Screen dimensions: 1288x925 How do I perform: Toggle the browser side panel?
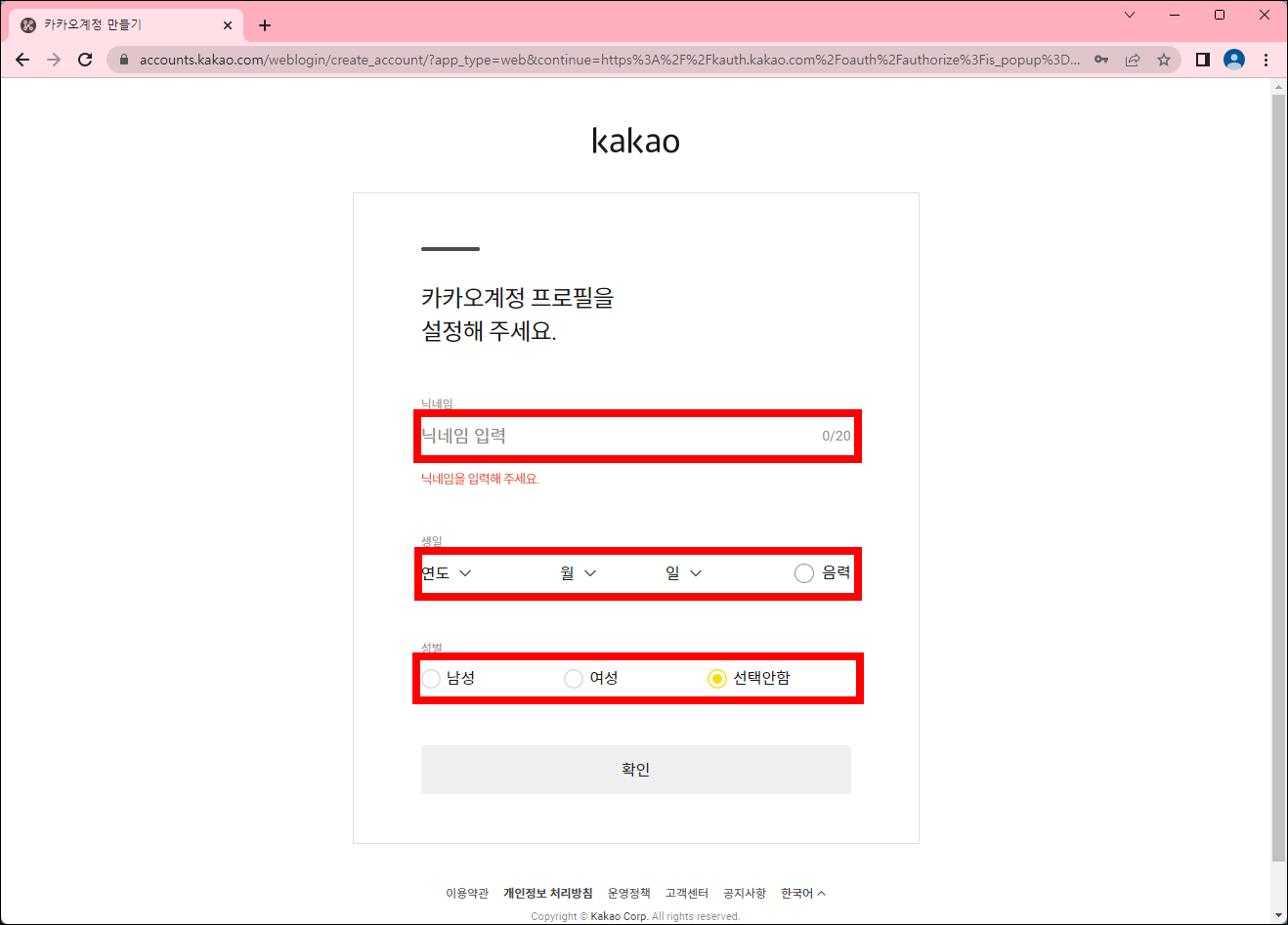point(1203,60)
